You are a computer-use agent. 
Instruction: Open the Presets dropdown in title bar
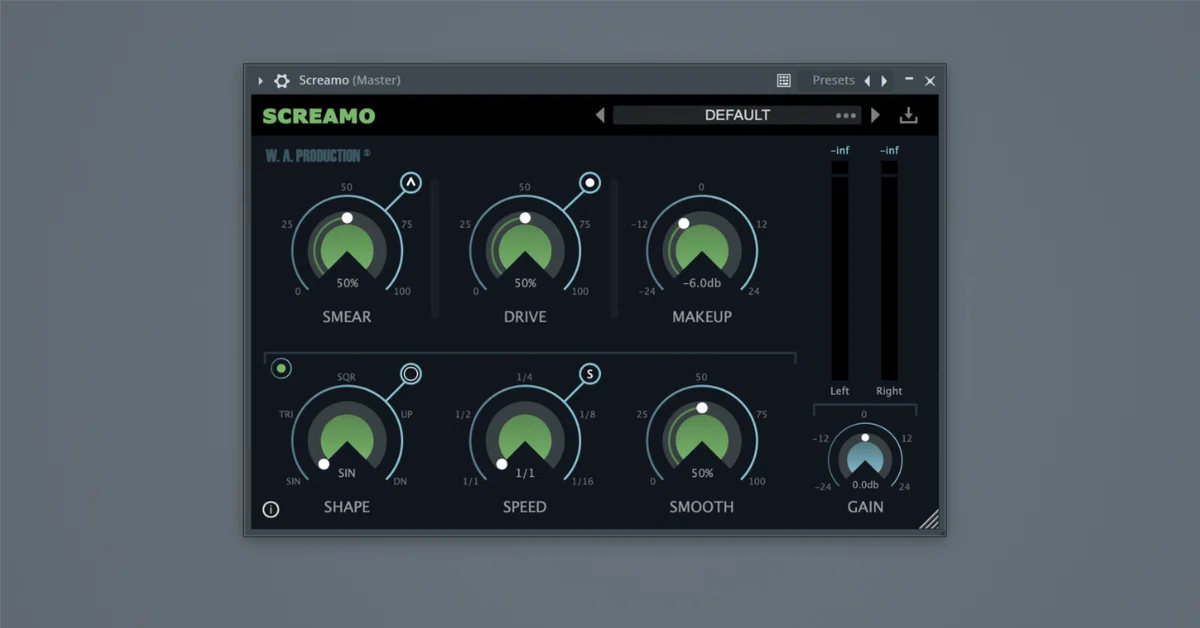[x=833, y=80]
